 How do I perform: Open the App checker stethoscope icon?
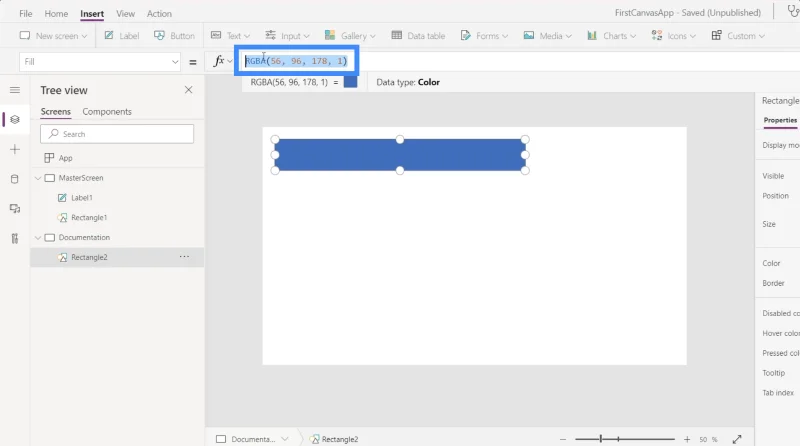point(793,12)
